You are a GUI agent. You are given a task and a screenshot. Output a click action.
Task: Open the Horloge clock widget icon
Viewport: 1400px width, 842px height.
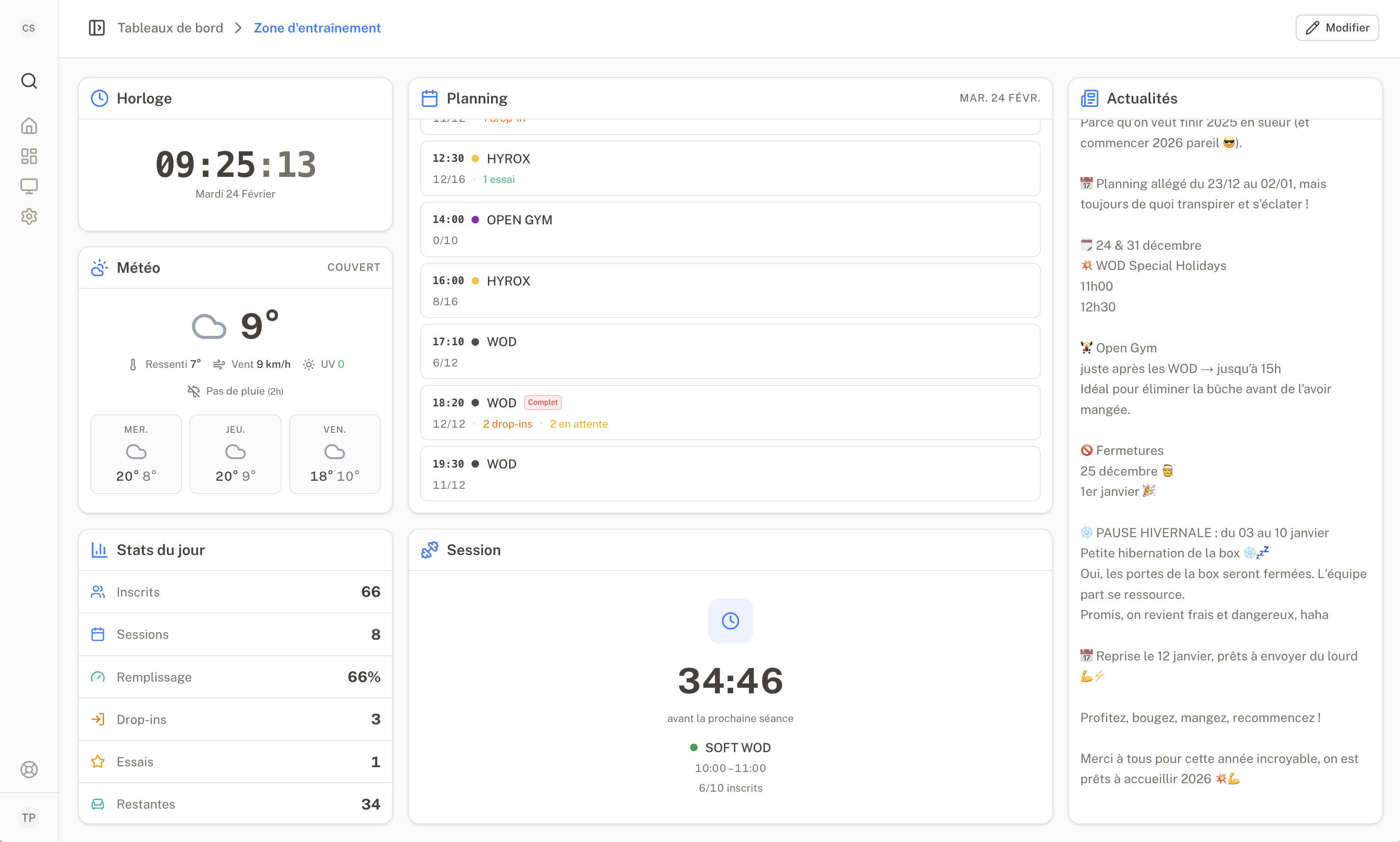tap(99, 97)
